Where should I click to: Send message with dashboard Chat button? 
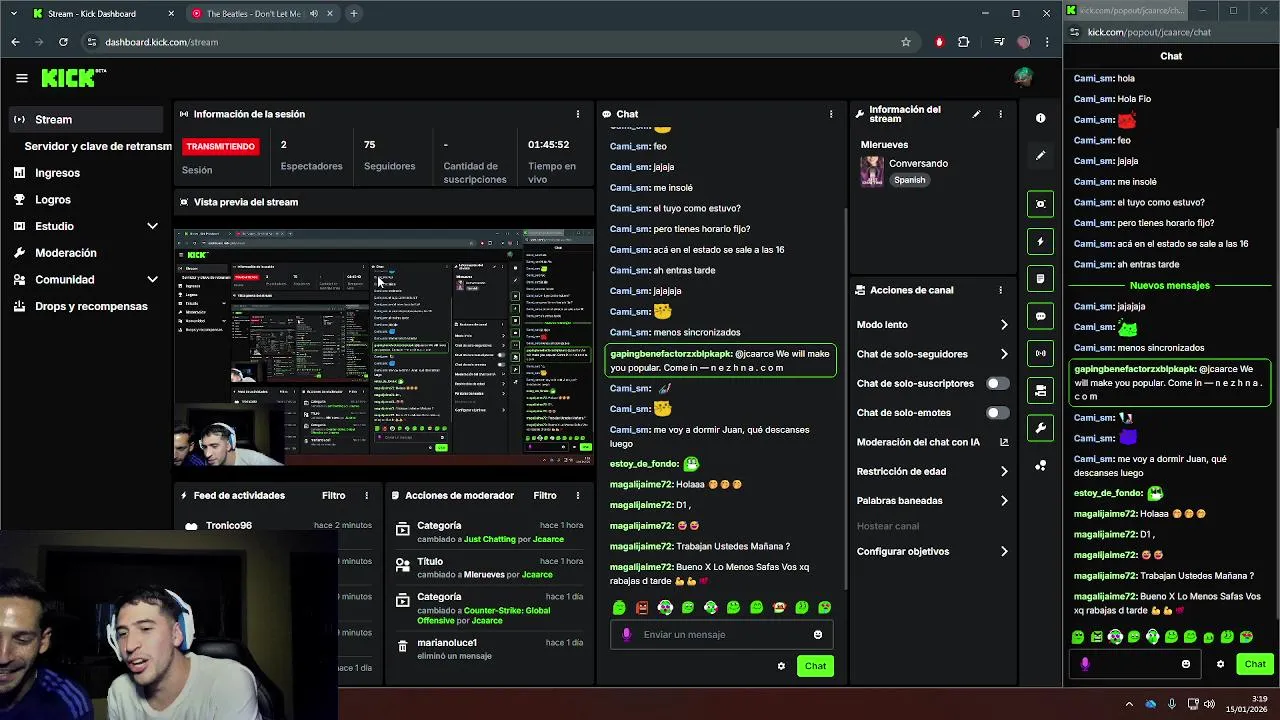click(x=815, y=666)
